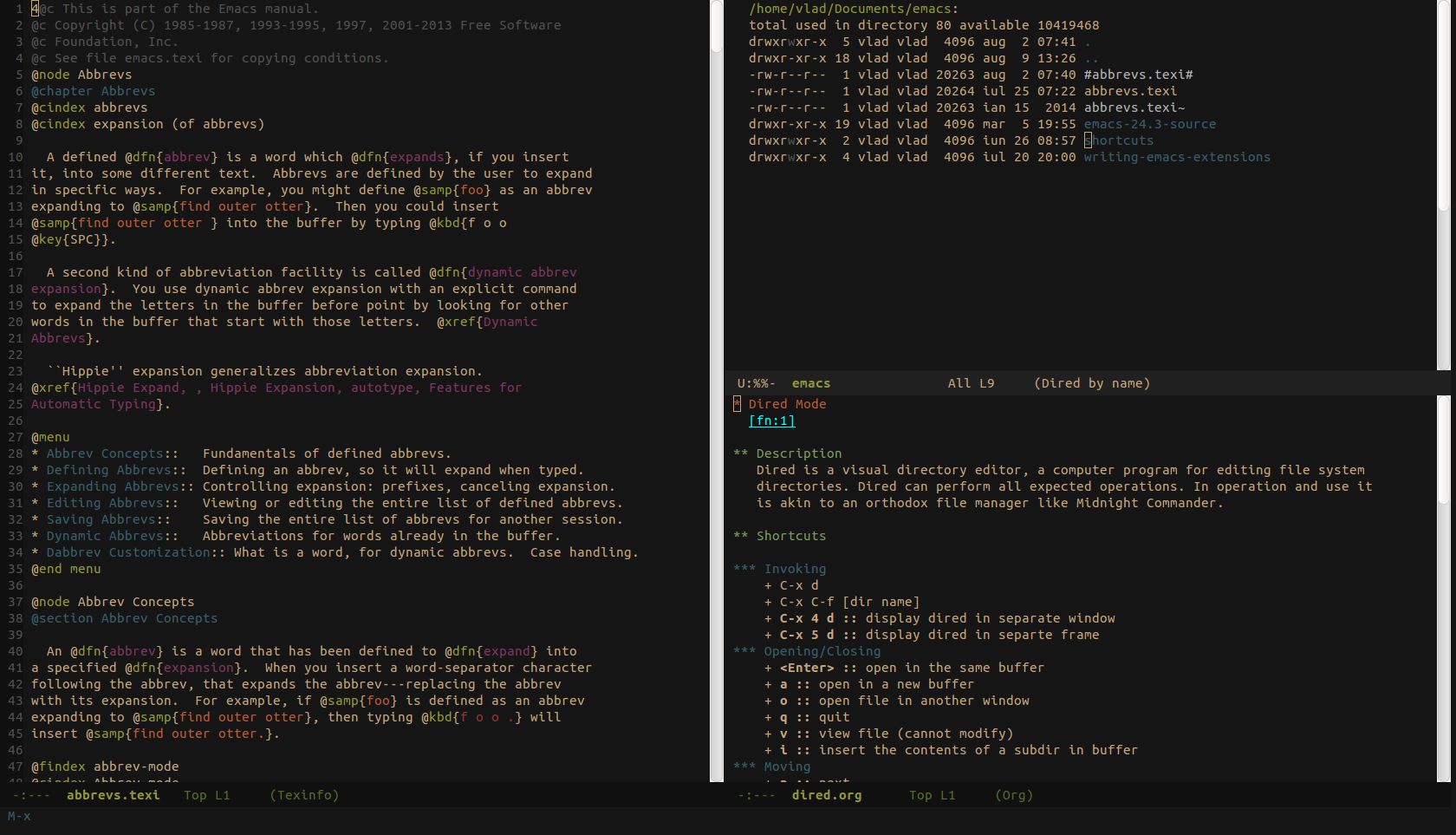Click the dired.org buffer name in mode line
This screenshot has width=1456, height=835.
click(x=826, y=795)
